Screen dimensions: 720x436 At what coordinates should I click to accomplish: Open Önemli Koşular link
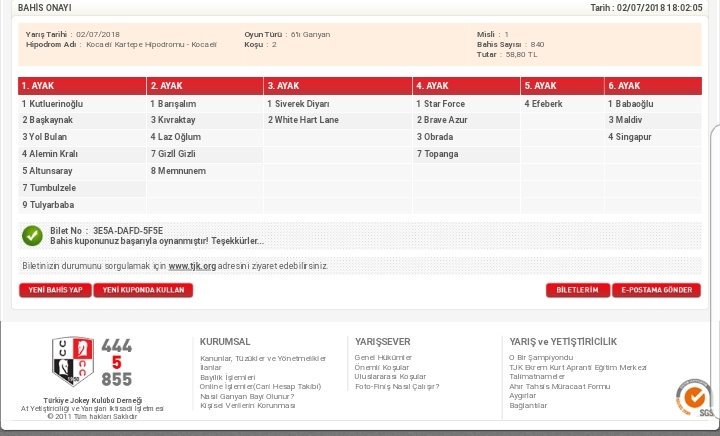[382, 367]
